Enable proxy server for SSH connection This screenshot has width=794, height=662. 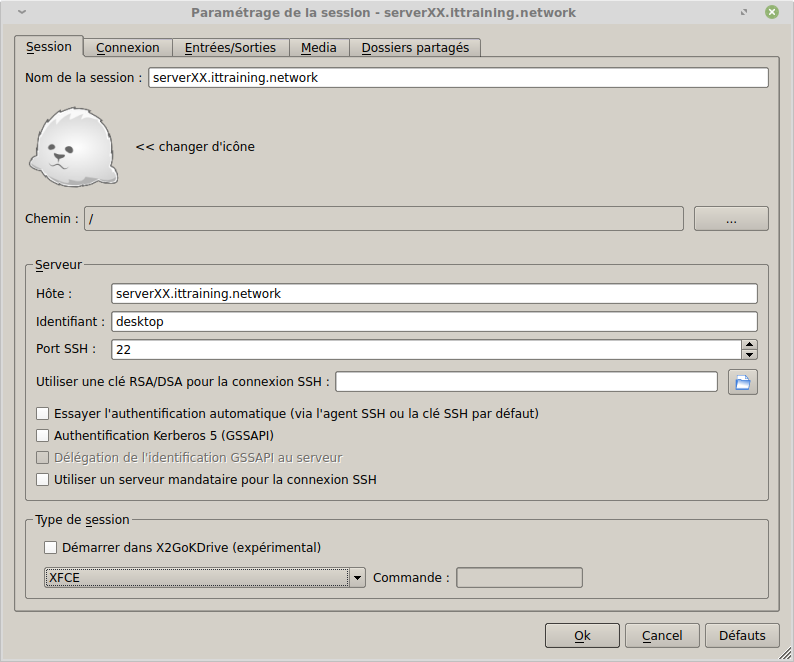pyautogui.click(x=42, y=479)
